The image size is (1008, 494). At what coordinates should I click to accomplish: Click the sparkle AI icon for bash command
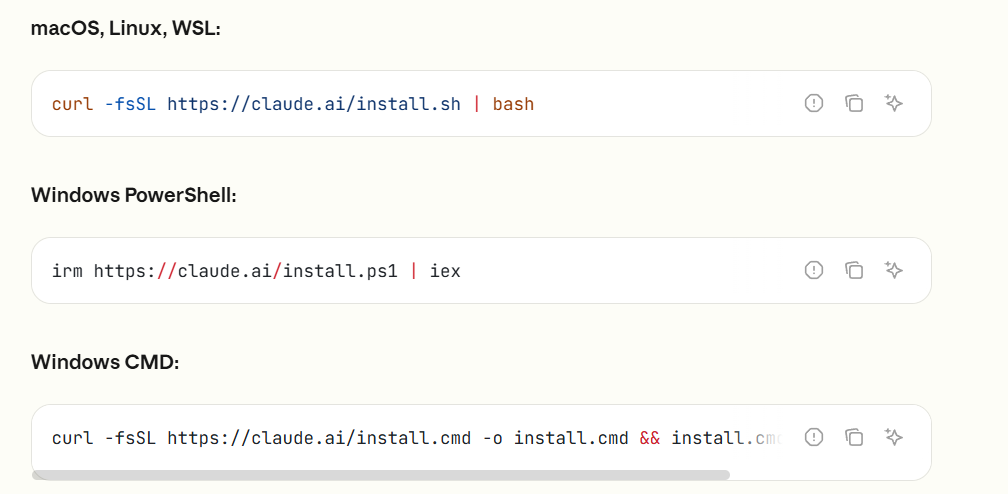tap(894, 103)
